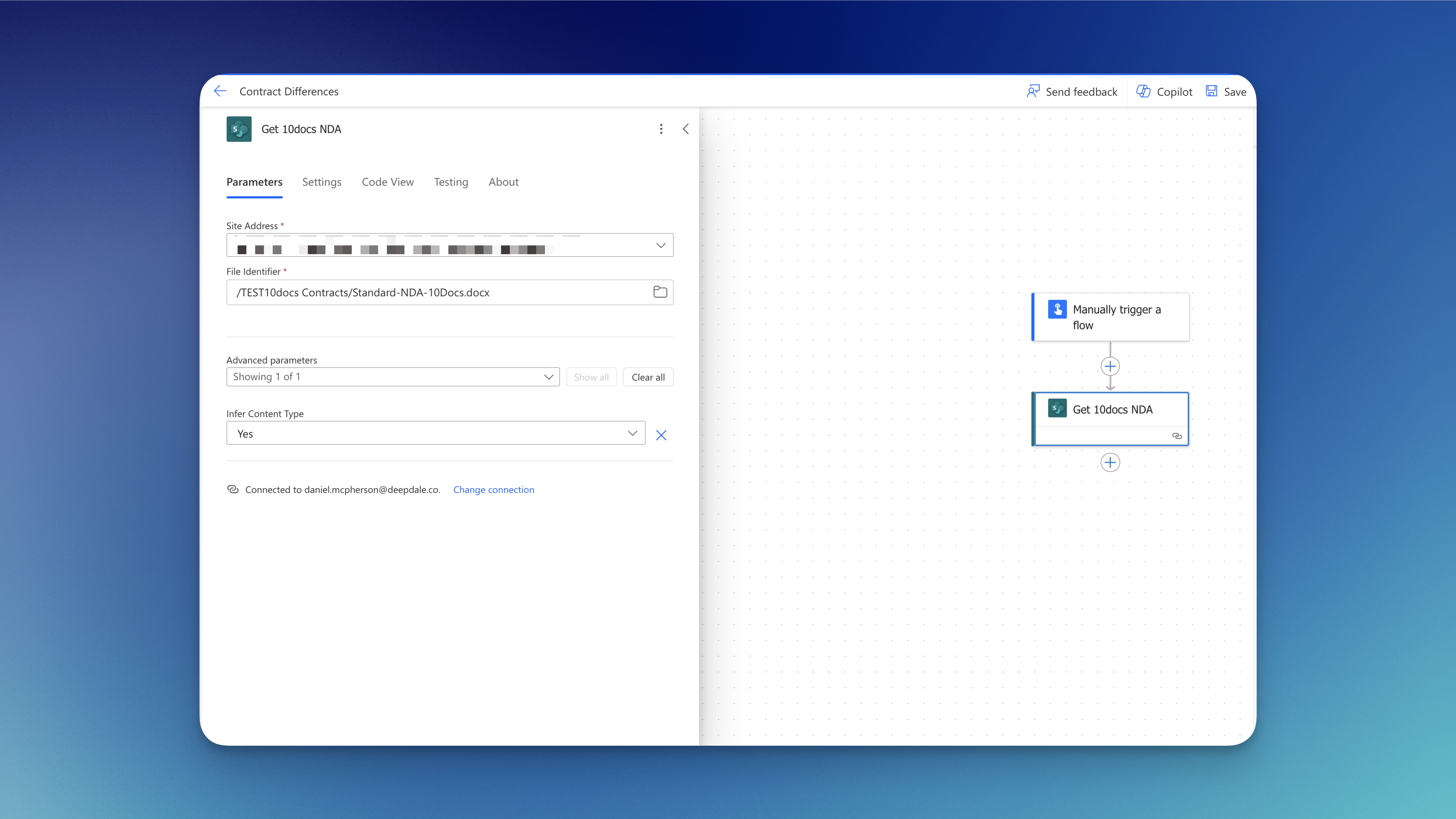Screen dimensions: 1456x819
Task: Open the three-dot menu for Get 10docs NDA
Action: point(661,129)
